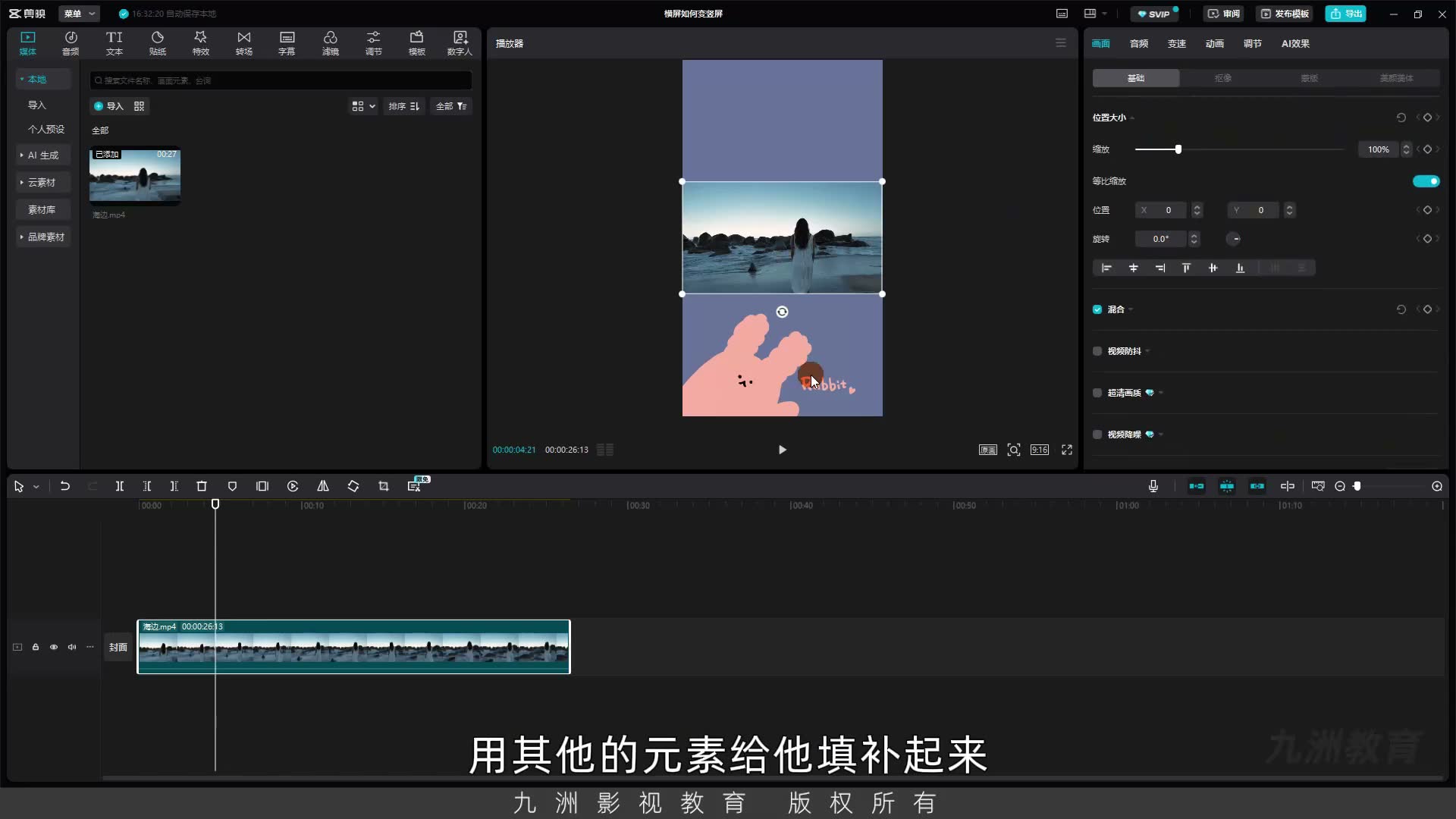Click the align top icon in the properties panel
The image size is (1456, 819).
[1187, 268]
